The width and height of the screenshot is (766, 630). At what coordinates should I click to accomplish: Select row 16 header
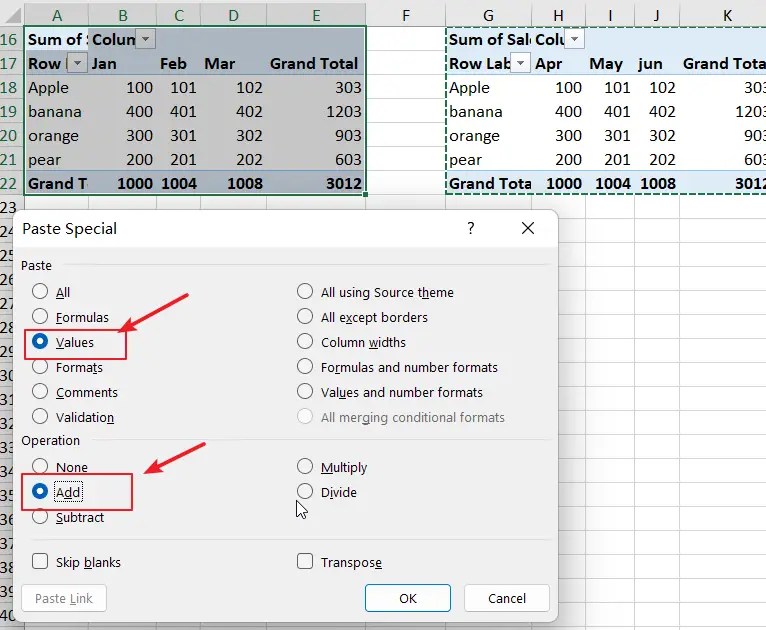pos(10,39)
